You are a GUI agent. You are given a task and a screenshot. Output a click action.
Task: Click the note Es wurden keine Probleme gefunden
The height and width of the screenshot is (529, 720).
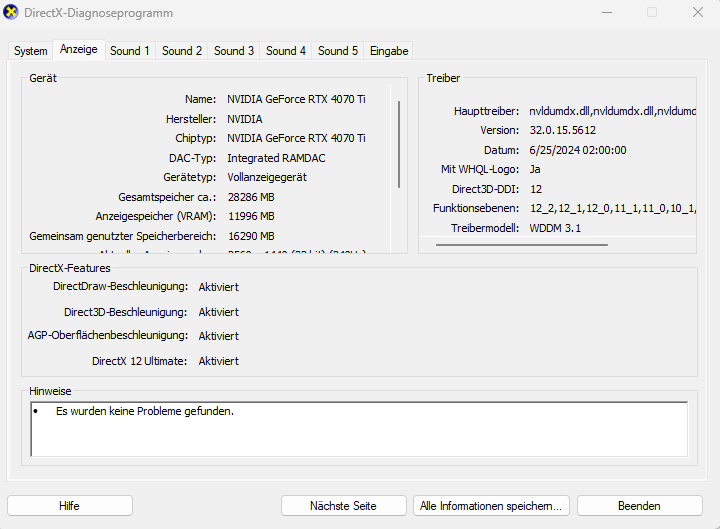point(145,411)
